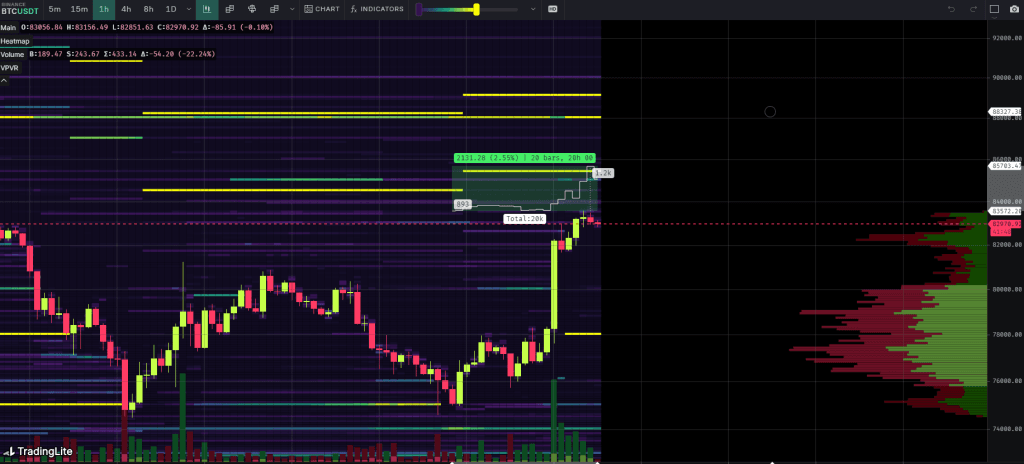The height and width of the screenshot is (464, 1024).
Task: Open the BTCUSDT symbol selector
Action: coord(20,9)
